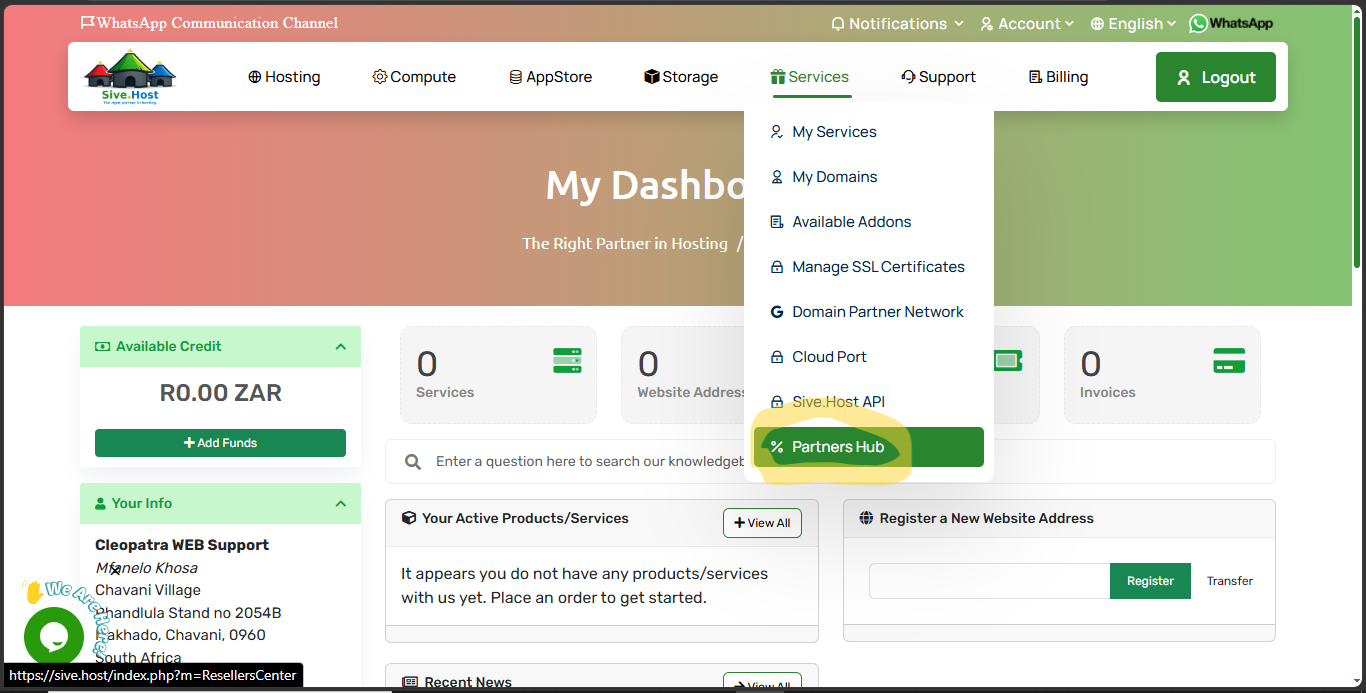Click the R0.00 ZAR credit amount
The image size is (1366, 693).
(220, 393)
